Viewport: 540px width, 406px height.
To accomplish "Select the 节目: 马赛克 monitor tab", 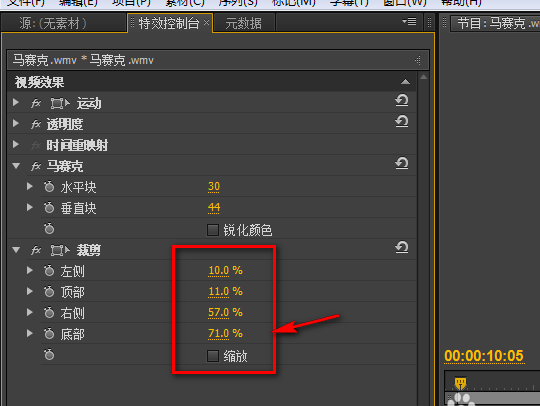I will tap(495, 23).
